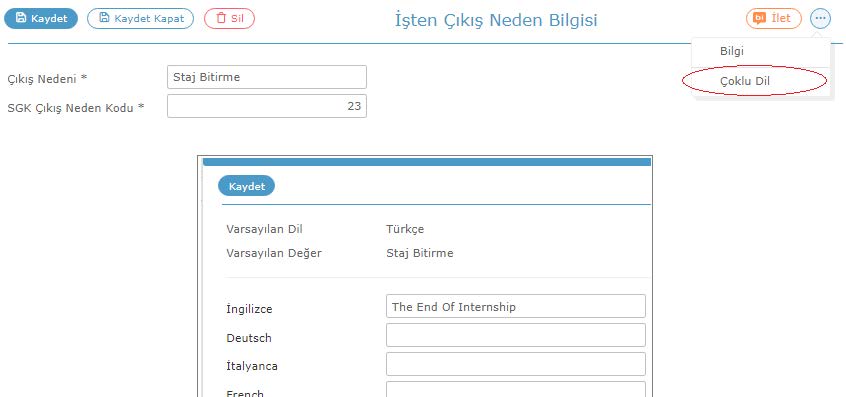This screenshot has width=846, height=397.
Task: Click the Kaydet Kapat button
Action: pos(140,18)
